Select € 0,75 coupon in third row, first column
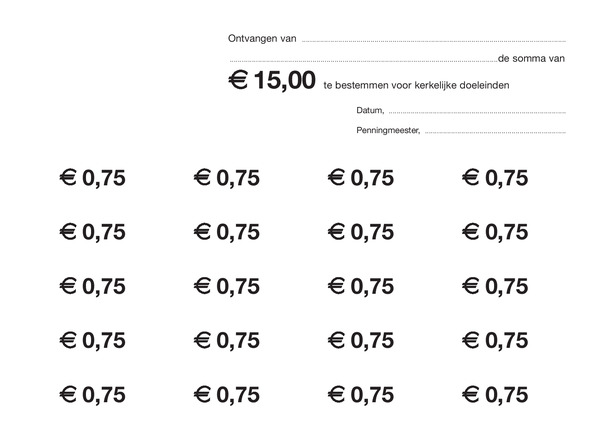 coord(93,287)
